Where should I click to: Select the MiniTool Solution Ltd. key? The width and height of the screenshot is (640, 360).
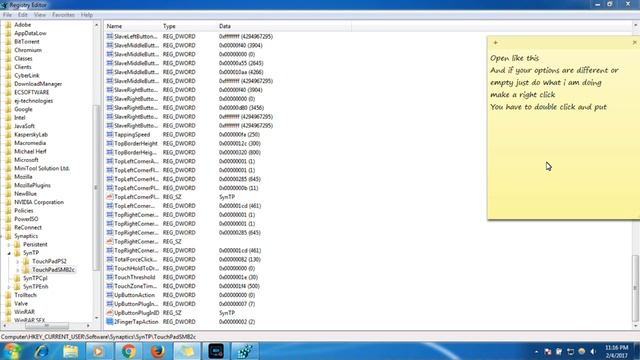pyautogui.click(x=42, y=168)
